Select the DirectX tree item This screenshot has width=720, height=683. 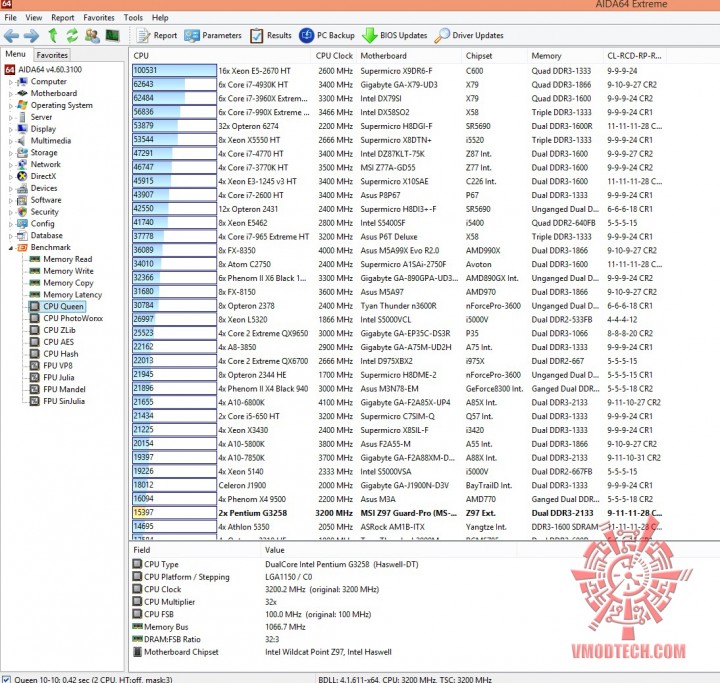point(43,176)
